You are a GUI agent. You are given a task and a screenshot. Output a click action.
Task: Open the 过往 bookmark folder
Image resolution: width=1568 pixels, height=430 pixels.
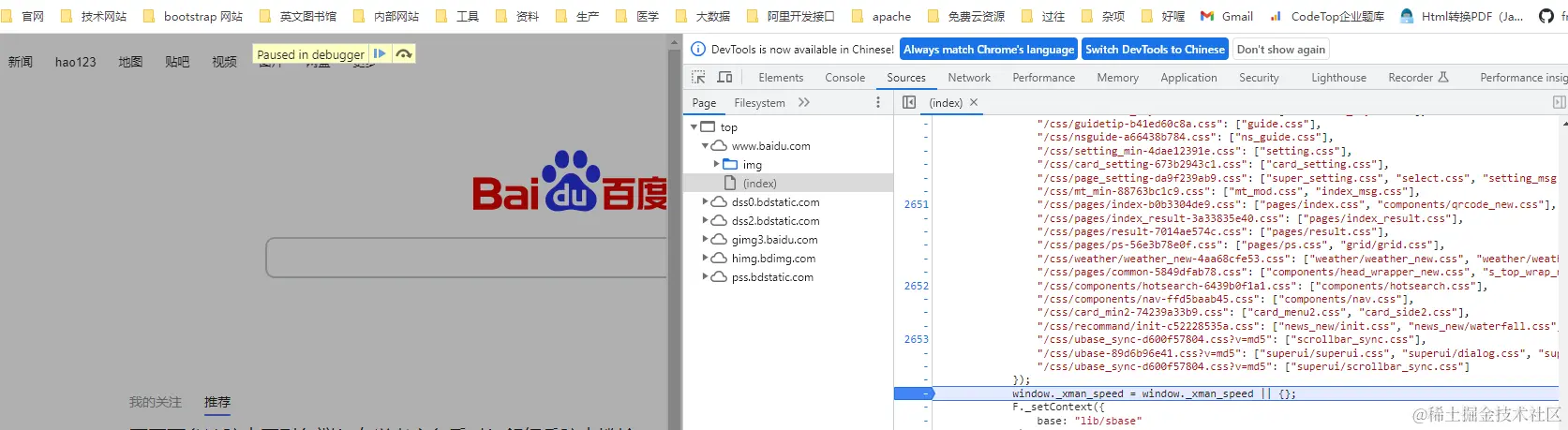click(x=1042, y=16)
